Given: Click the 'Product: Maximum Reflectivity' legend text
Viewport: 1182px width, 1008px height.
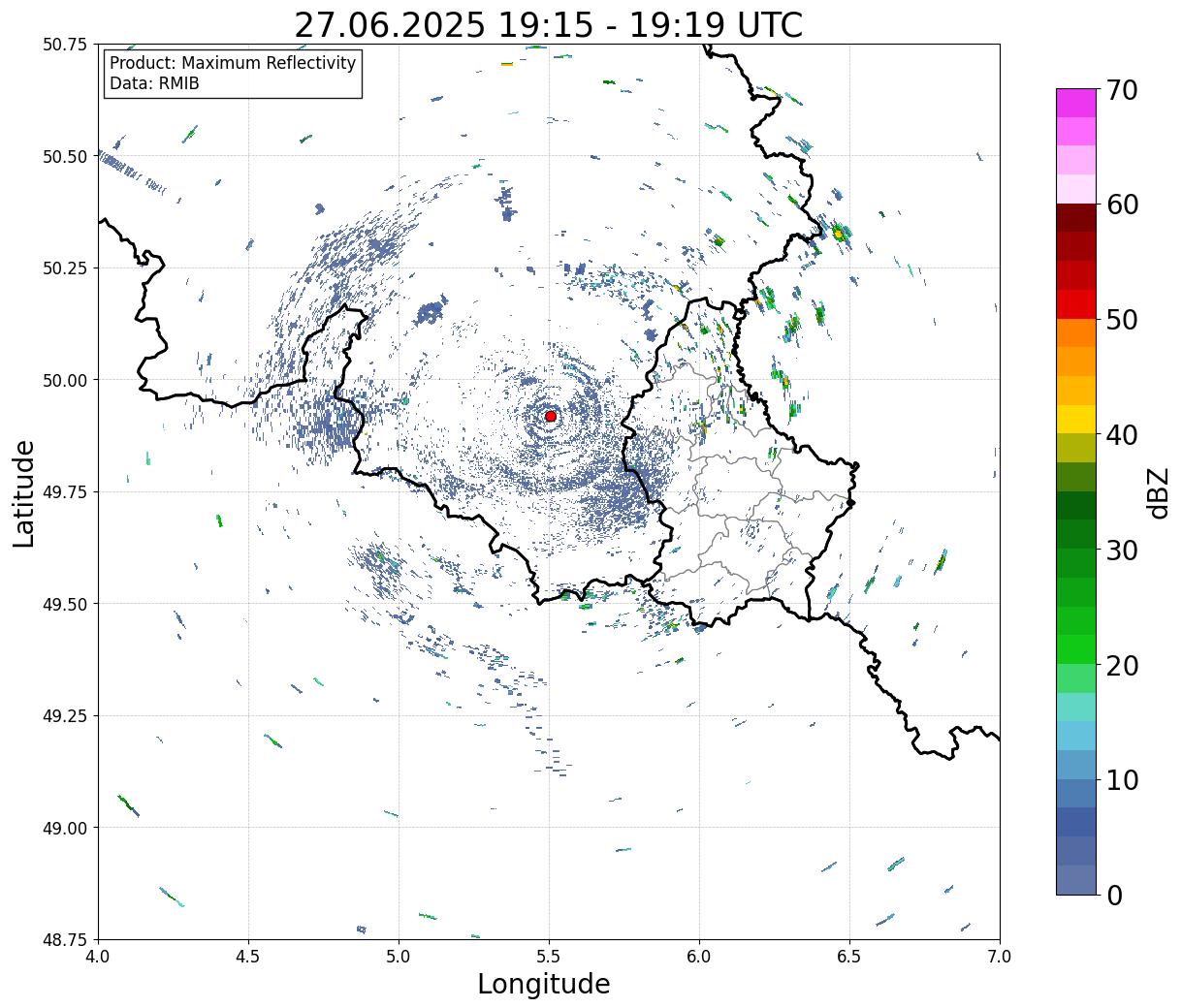Looking at the screenshot, I should (233, 63).
